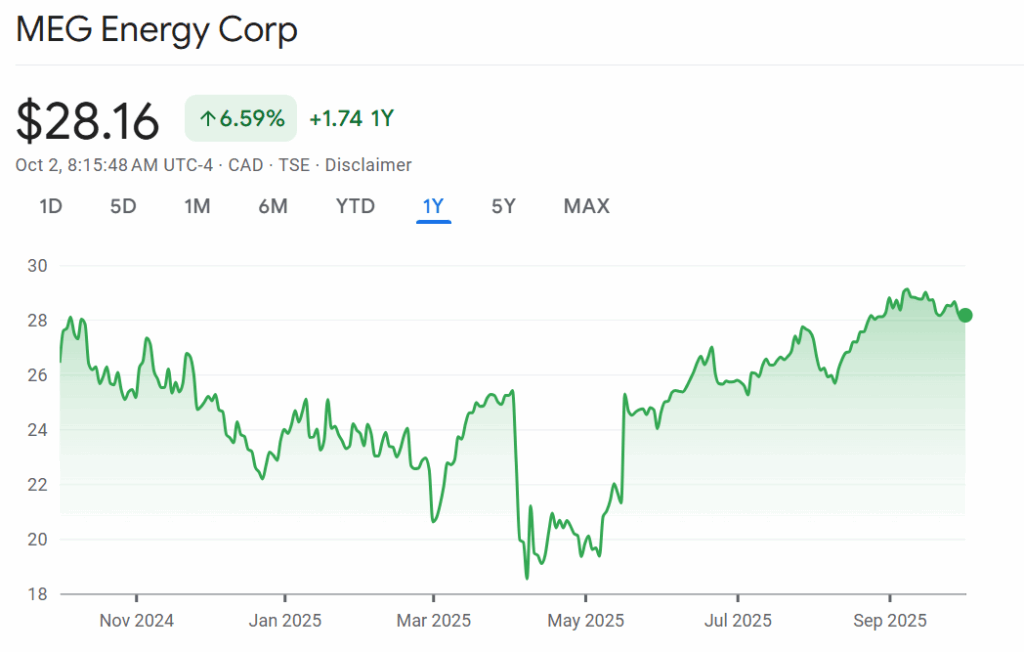Click the Nov 2024 axis label

(136, 621)
